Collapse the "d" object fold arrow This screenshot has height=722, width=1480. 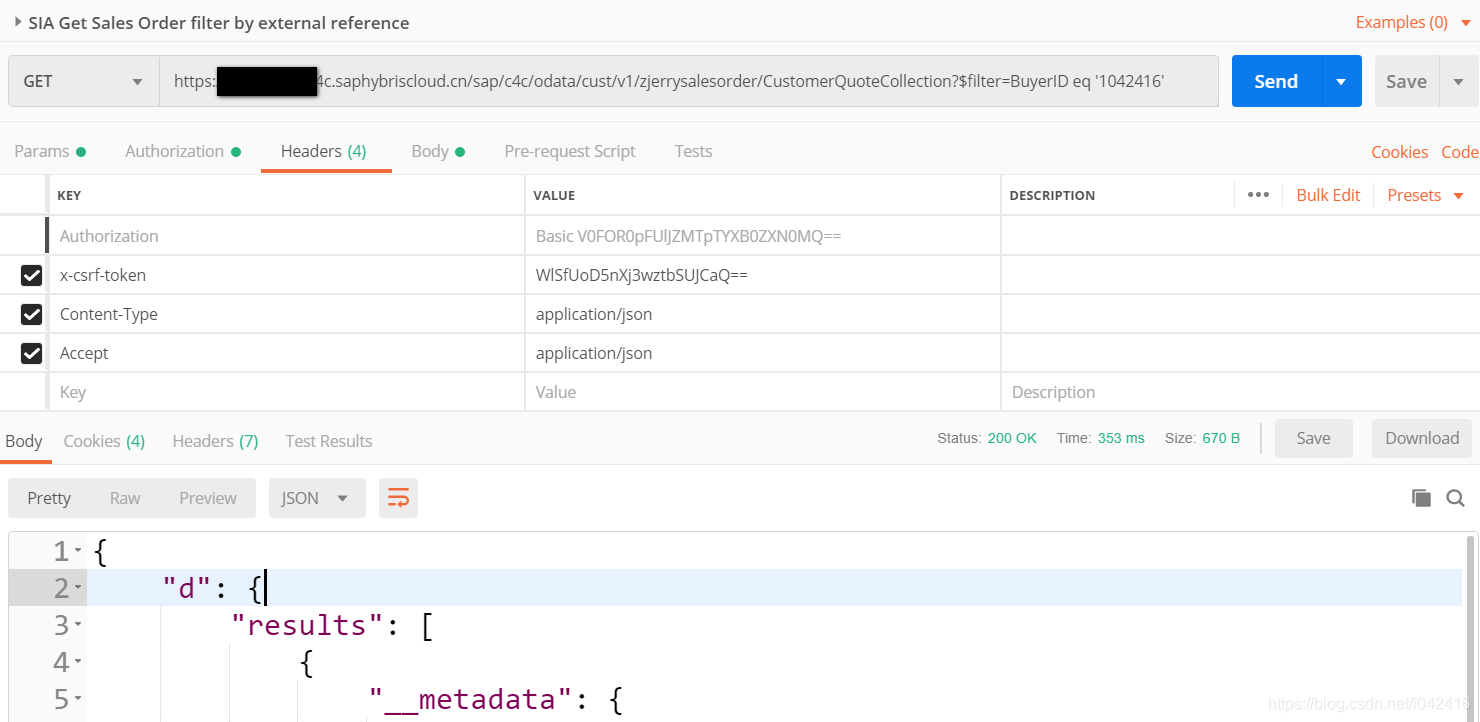coord(78,588)
